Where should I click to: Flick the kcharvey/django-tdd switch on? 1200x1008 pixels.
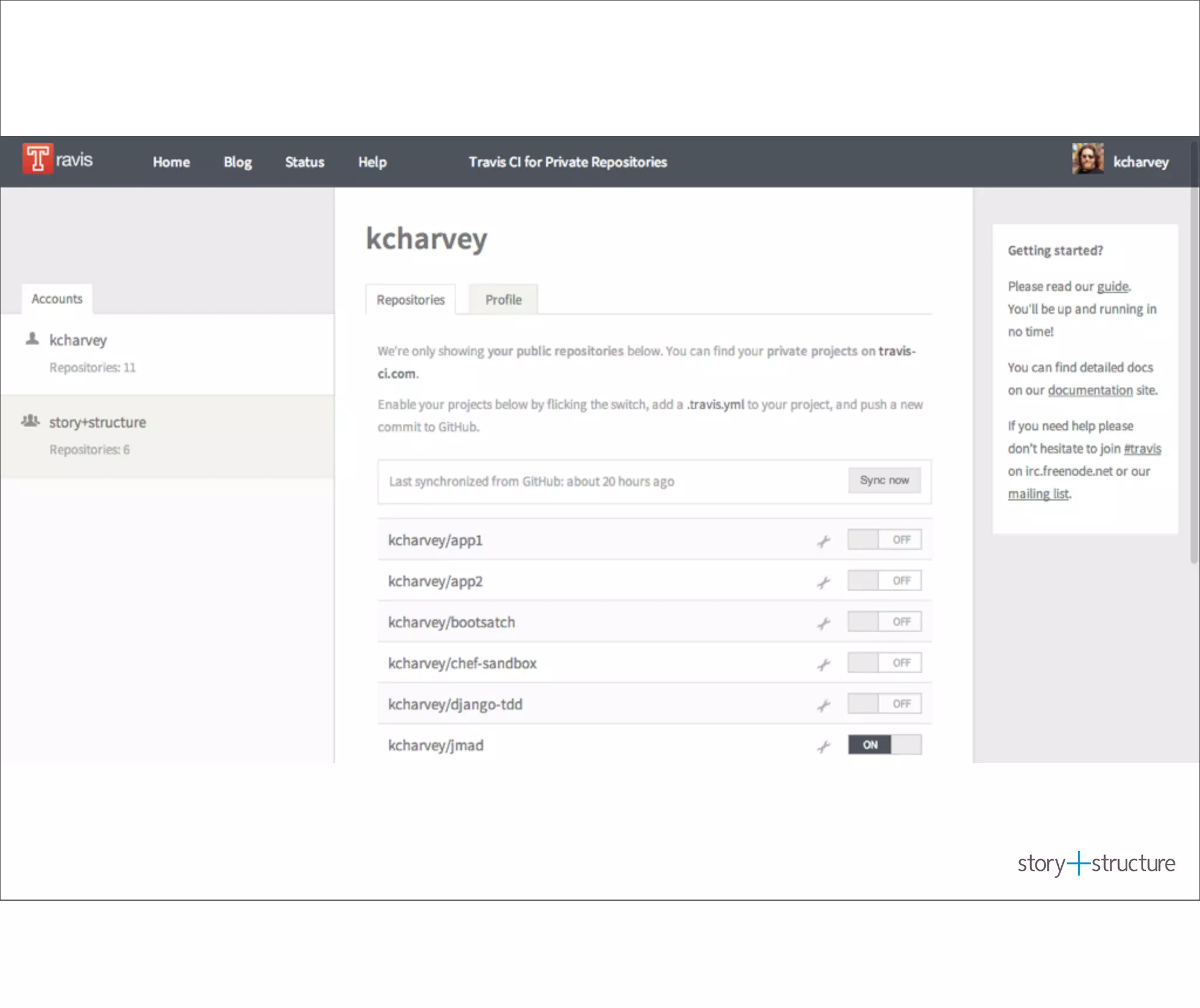(x=884, y=703)
